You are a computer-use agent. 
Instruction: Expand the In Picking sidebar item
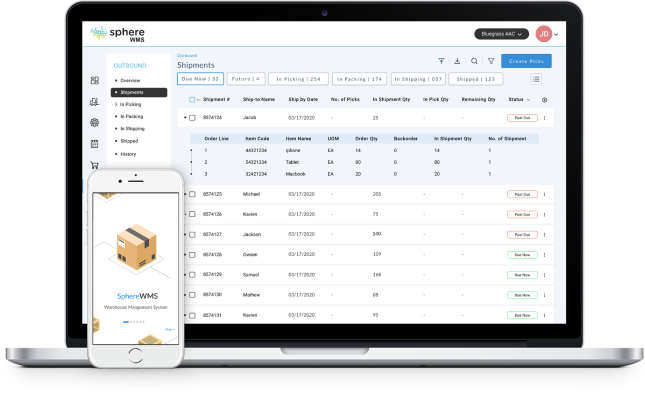(x=128, y=104)
